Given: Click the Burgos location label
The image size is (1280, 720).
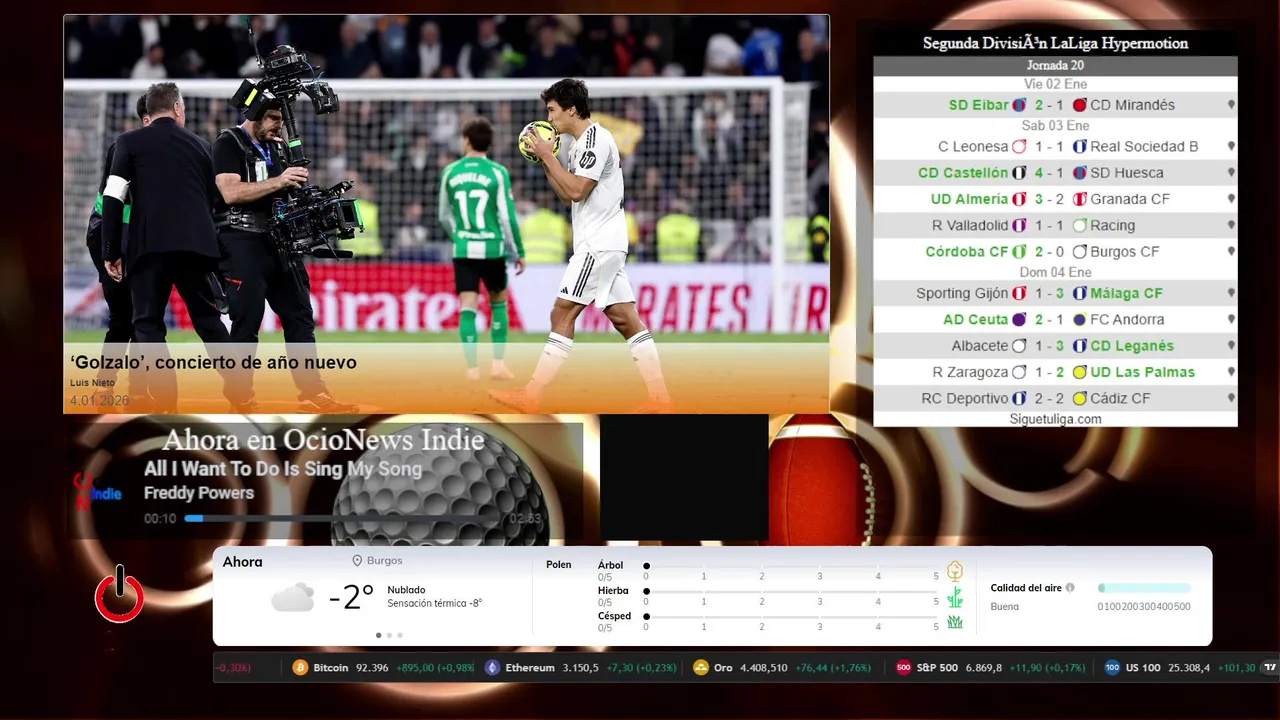Looking at the screenshot, I should pyautogui.click(x=384, y=561).
